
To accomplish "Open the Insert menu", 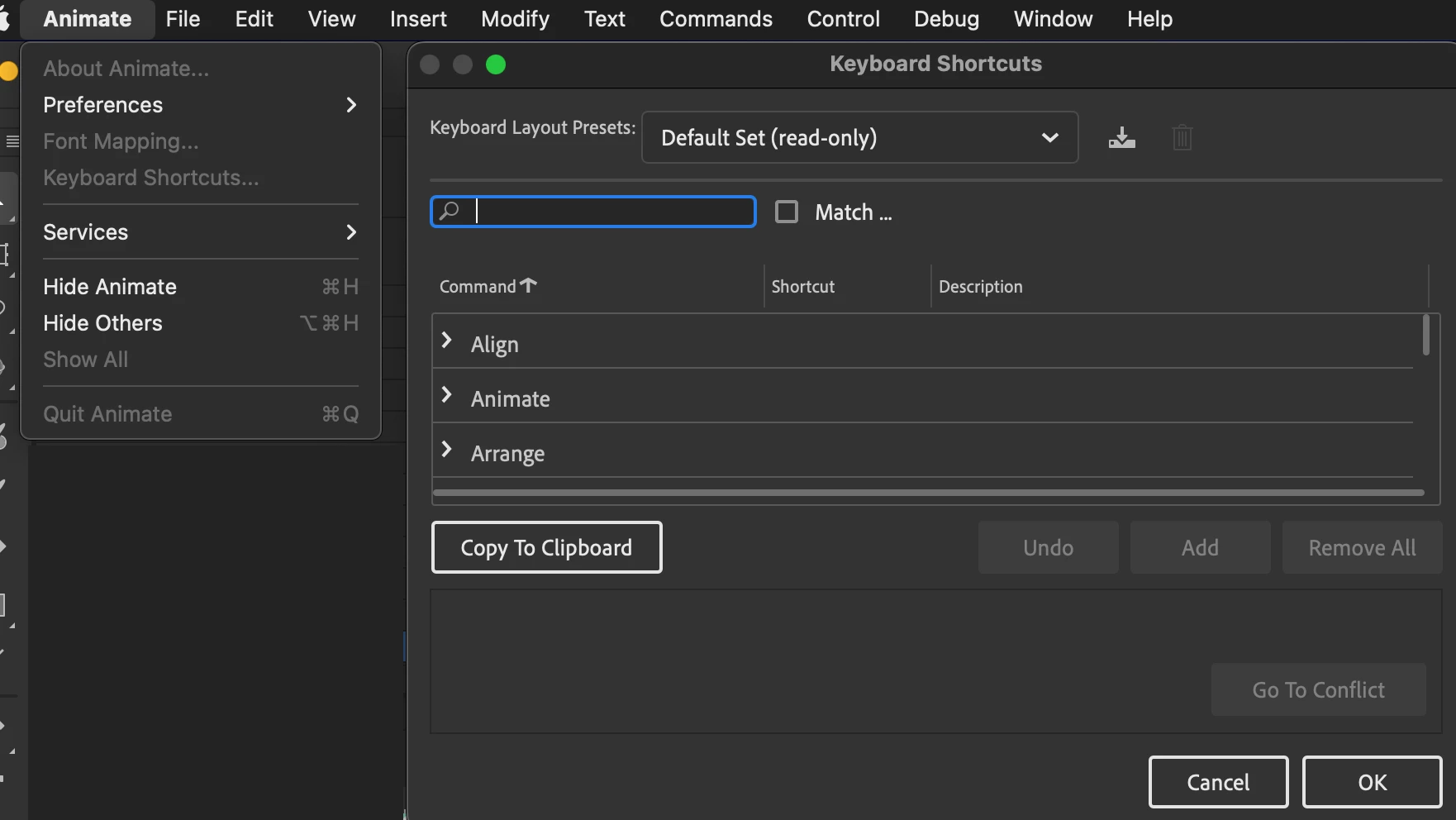I will point(418,18).
